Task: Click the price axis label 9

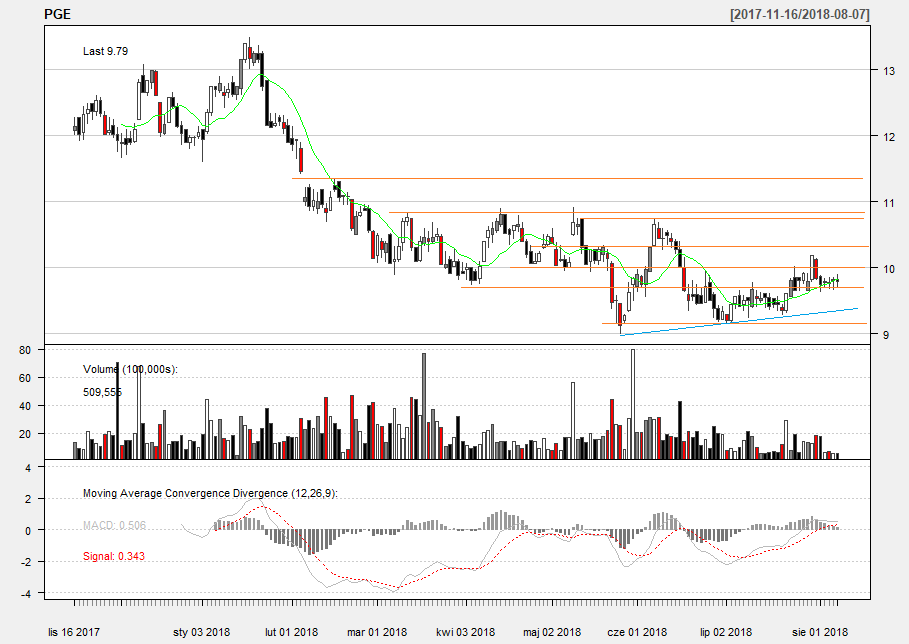Action: 886,334
